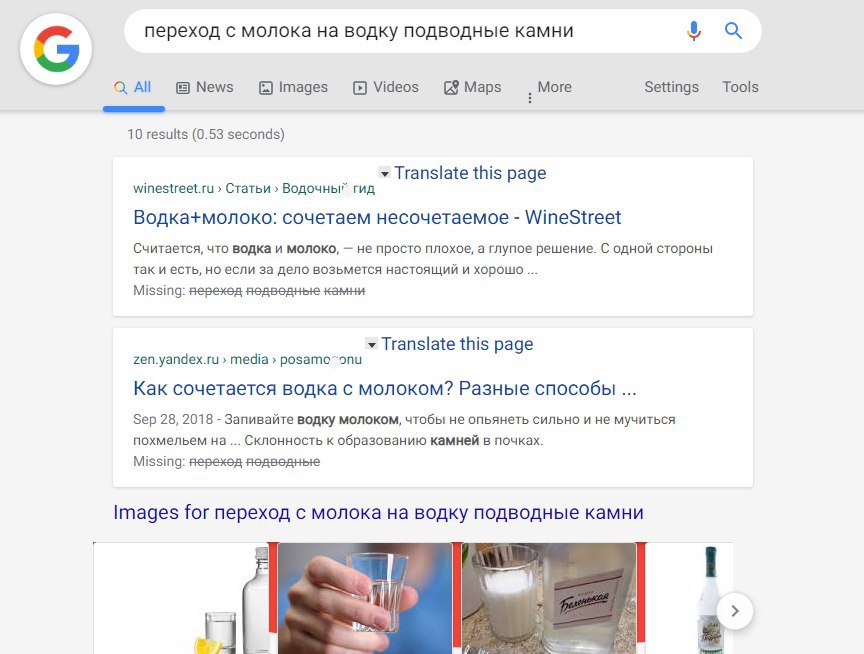The width and height of the screenshot is (864, 654).
Task: Show next images with carousel arrow
Action: [x=735, y=610]
